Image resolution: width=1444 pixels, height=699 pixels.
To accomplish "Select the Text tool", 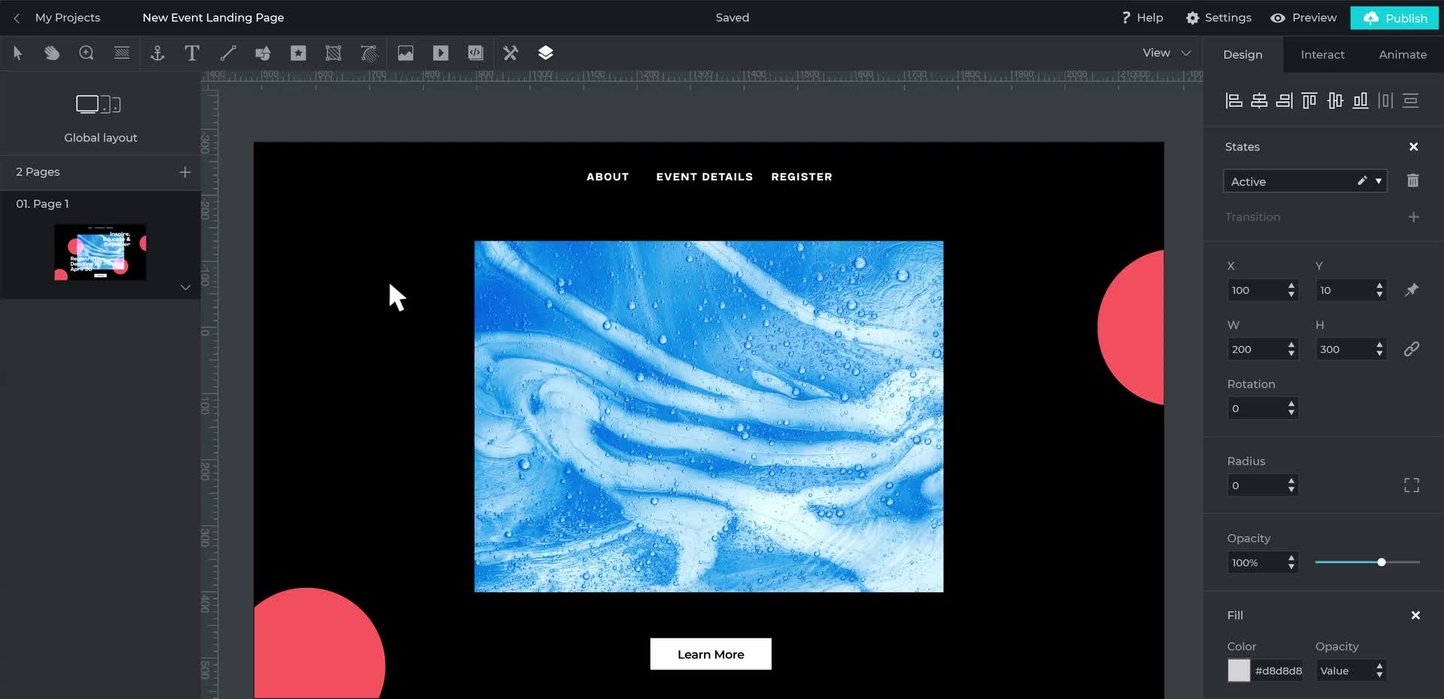I will (x=192, y=52).
